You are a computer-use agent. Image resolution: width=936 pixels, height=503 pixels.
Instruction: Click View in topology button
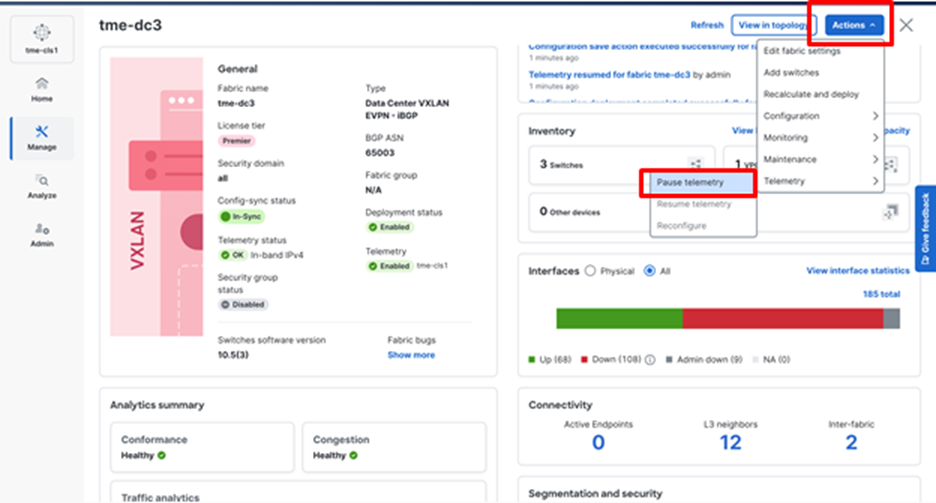click(x=774, y=25)
